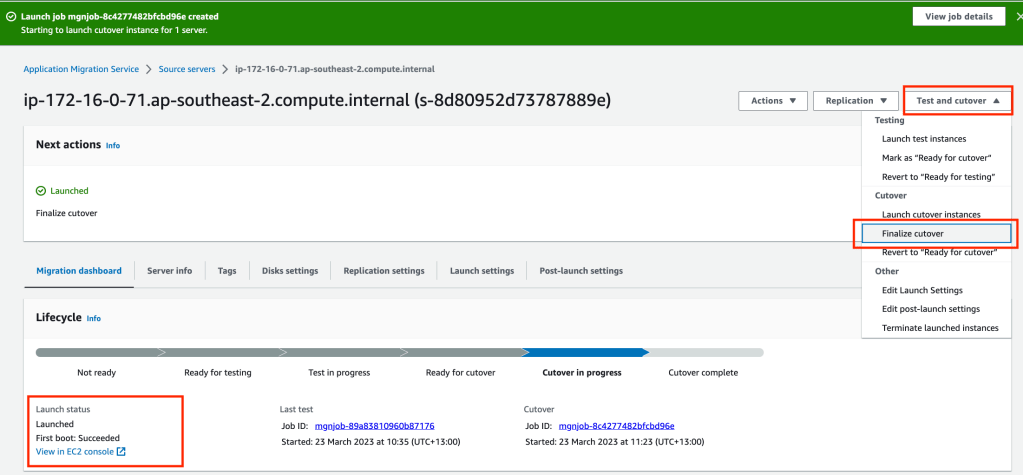Go to the Post-launch settings tab

pyautogui.click(x=580, y=271)
